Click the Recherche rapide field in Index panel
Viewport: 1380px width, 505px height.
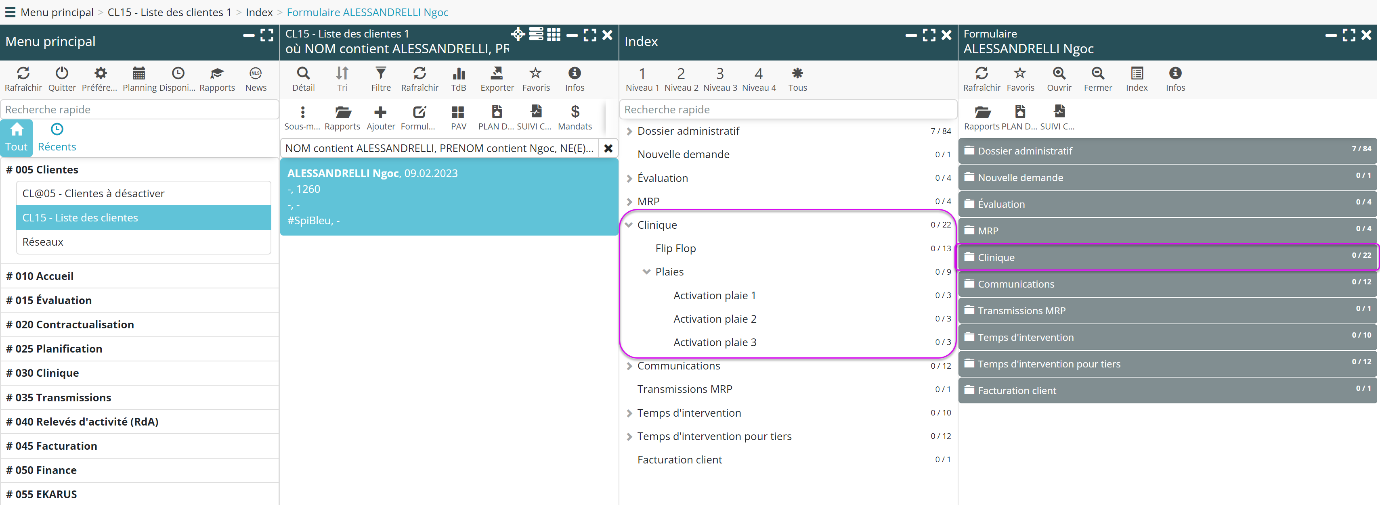pyautogui.click(x=788, y=109)
